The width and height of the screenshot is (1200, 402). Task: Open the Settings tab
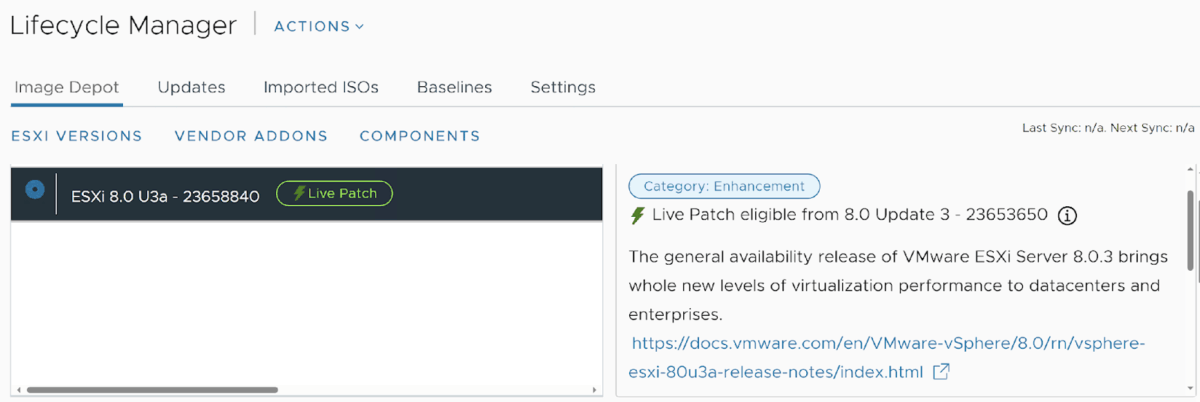[x=563, y=87]
